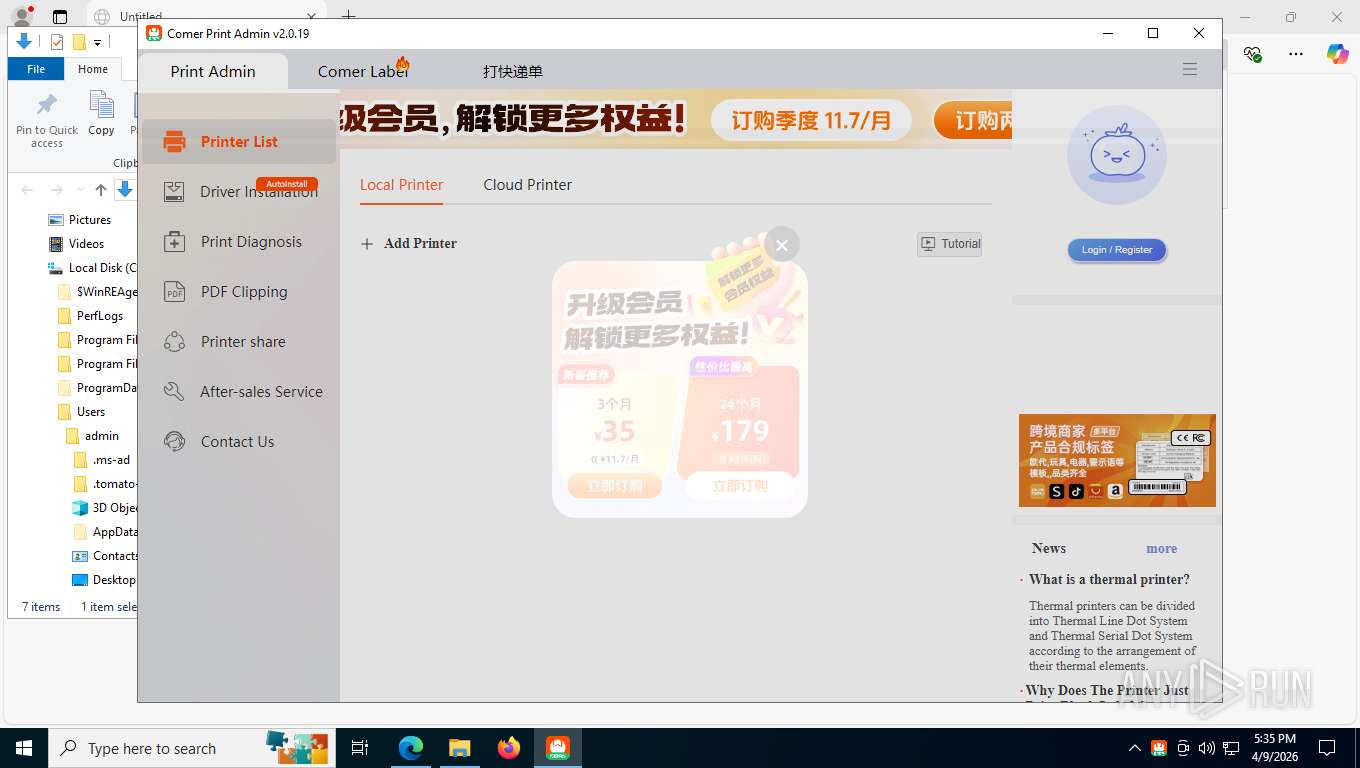Screen dimensions: 1360x768
Task: Open Task View on the taskbar
Action: pyautogui.click(x=360, y=748)
